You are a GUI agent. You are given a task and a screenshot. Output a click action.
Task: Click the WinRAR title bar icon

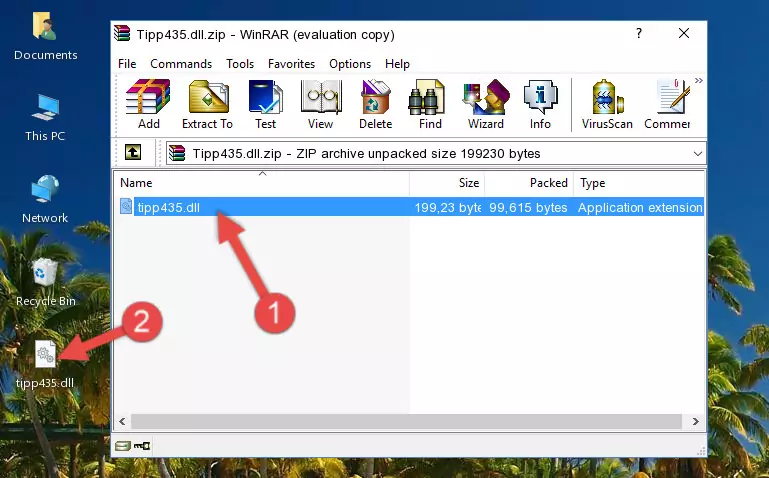pos(122,33)
